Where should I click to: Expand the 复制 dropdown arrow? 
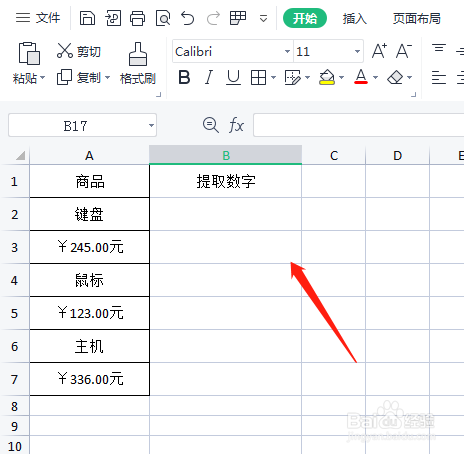click(107, 78)
